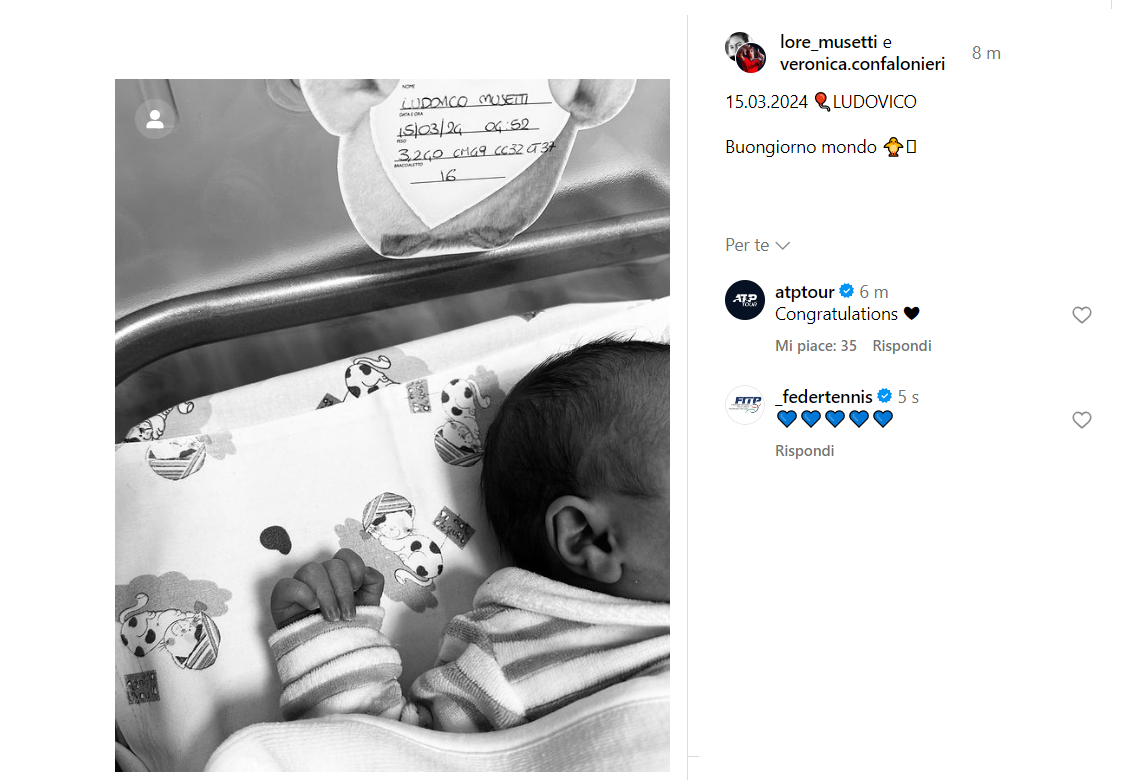This screenshot has width=1144, height=780.
Task: Expand the "Per te" comment sort dropdown
Action: pyautogui.click(x=757, y=245)
